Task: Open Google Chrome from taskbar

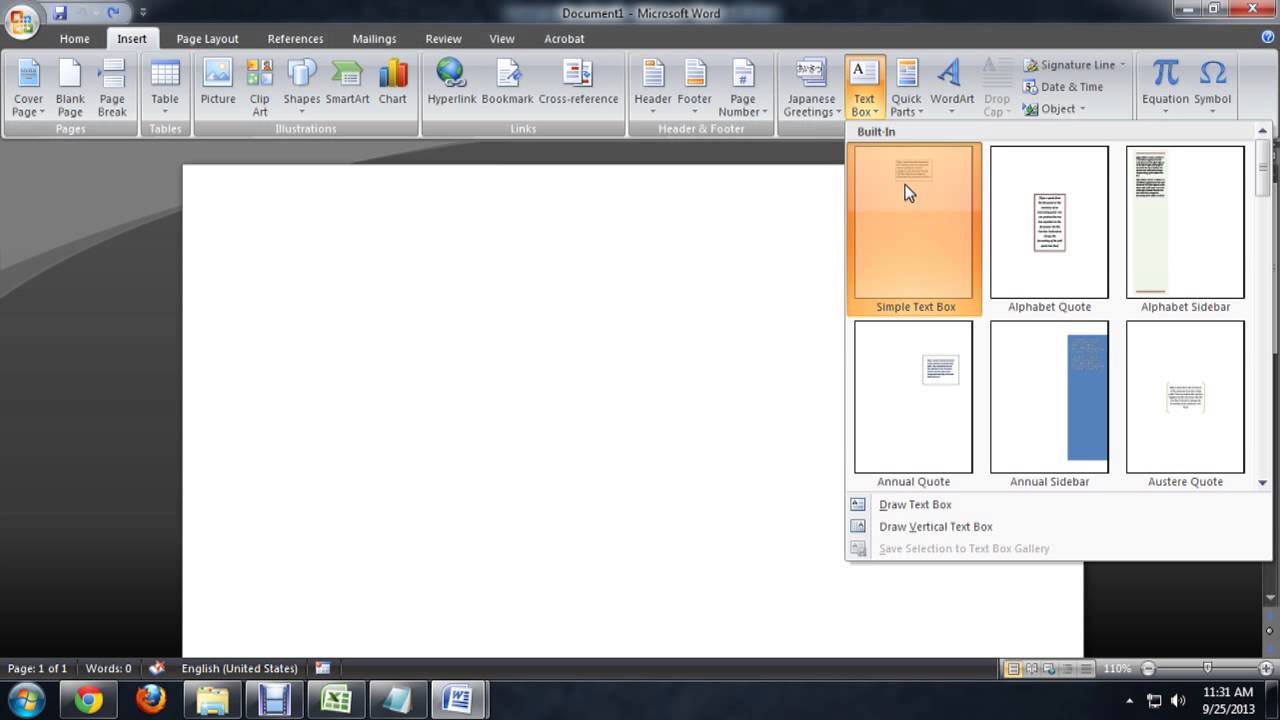Action: [88, 700]
